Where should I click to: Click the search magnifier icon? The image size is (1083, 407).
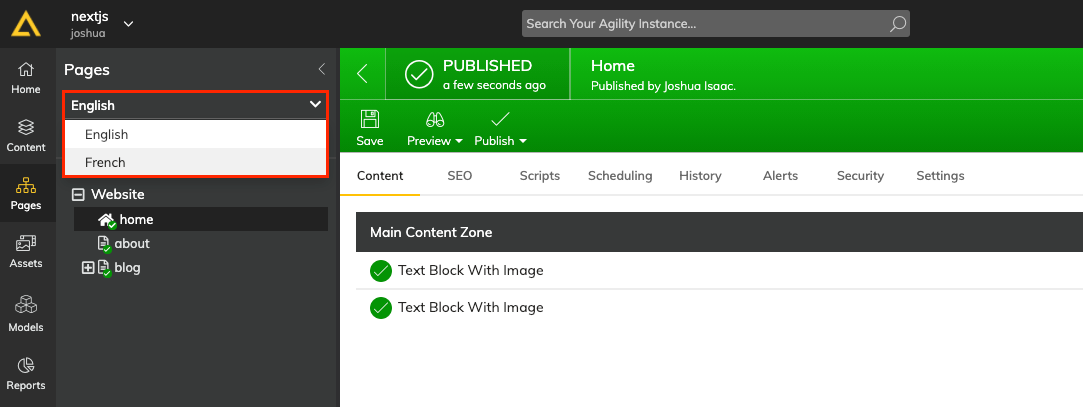coord(897,24)
